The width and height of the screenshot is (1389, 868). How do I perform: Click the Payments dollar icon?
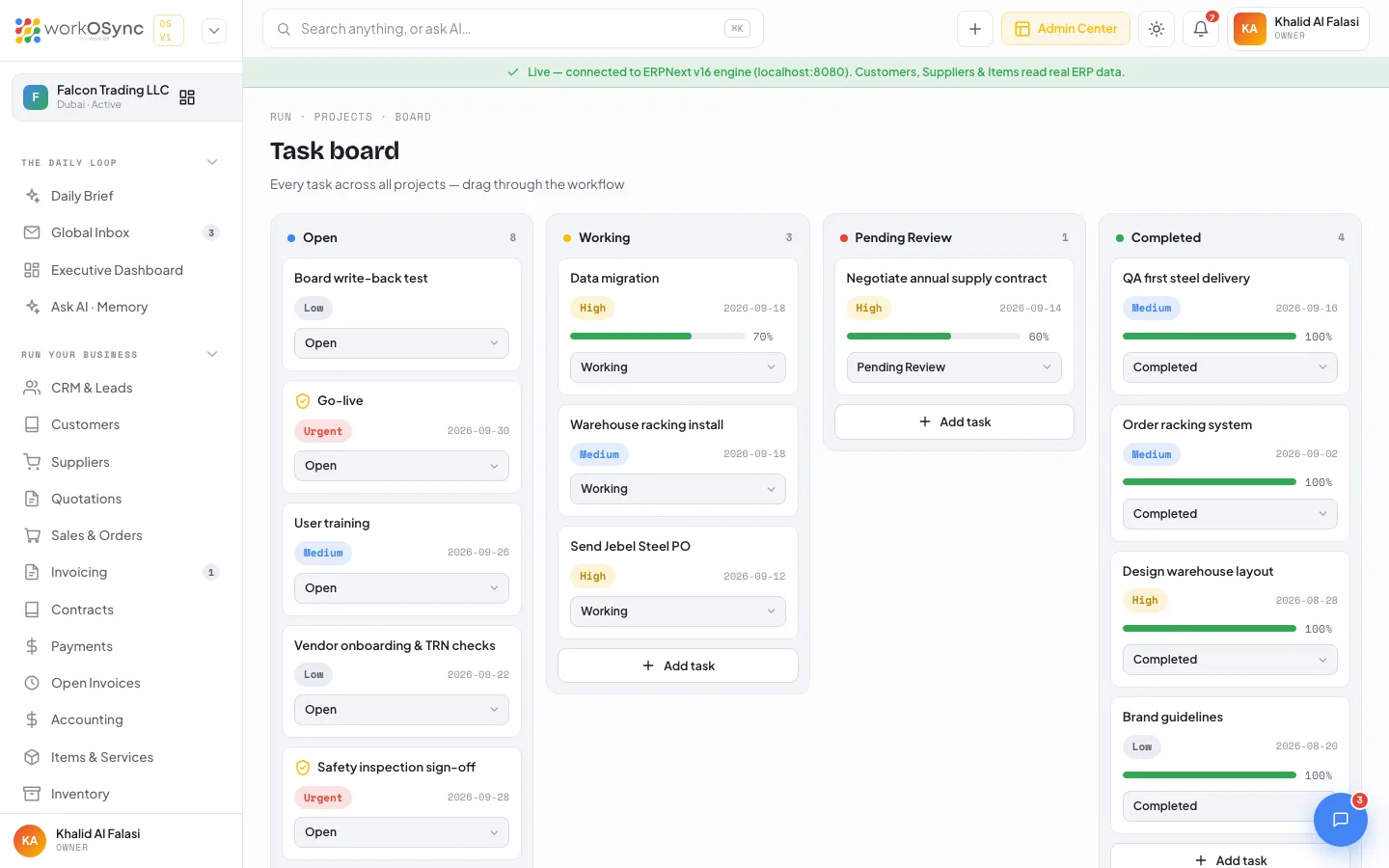32,646
